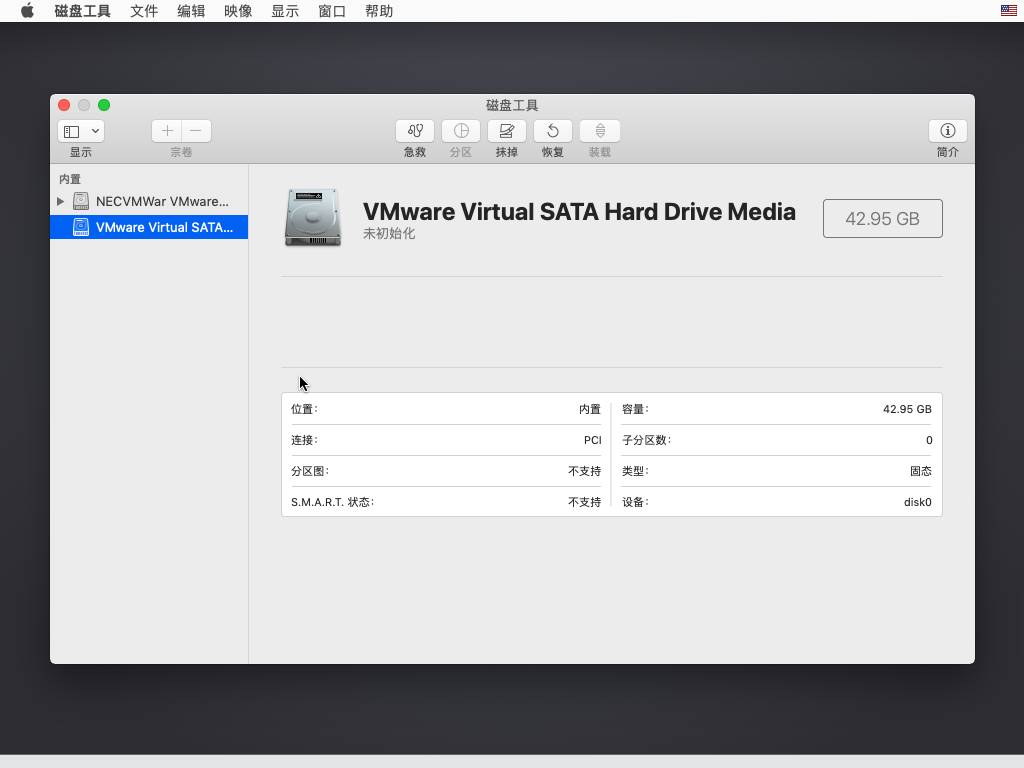Image resolution: width=1024 pixels, height=768 pixels.
Task: Close the 磁盘工具 window with red button
Action: pyautogui.click(x=64, y=105)
